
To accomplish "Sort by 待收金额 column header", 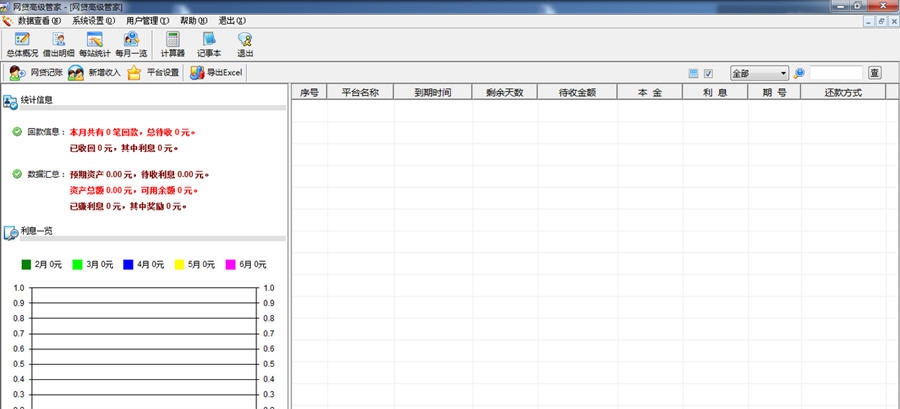I will [577, 92].
